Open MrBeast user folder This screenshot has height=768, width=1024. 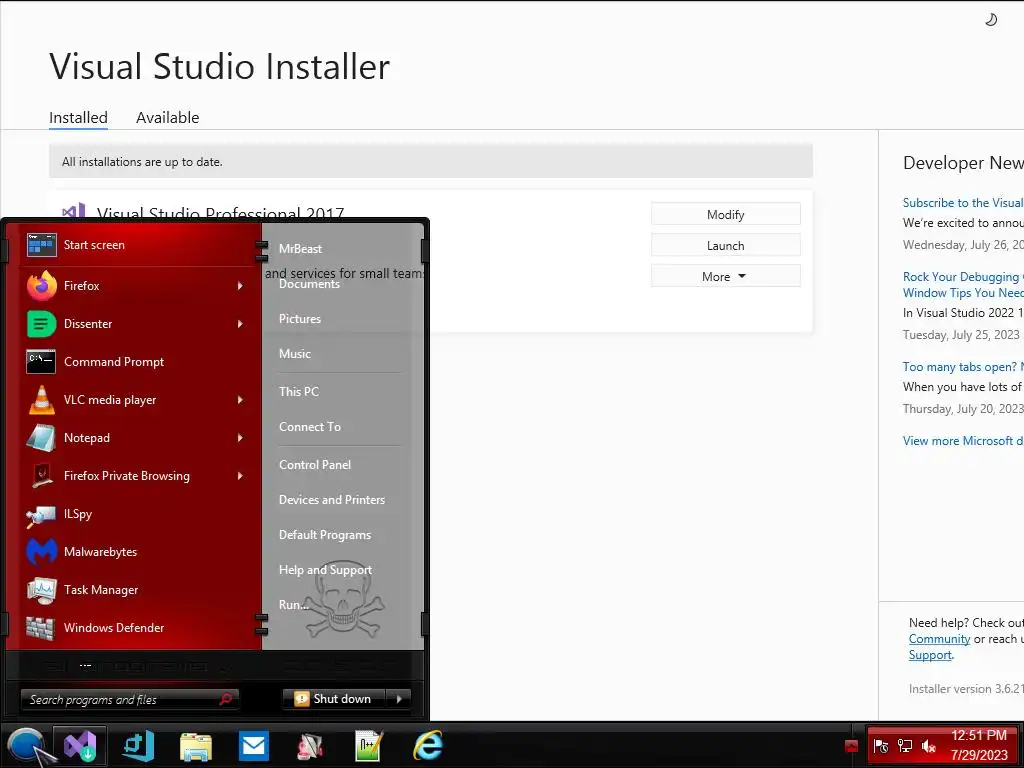(x=300, y=249)
